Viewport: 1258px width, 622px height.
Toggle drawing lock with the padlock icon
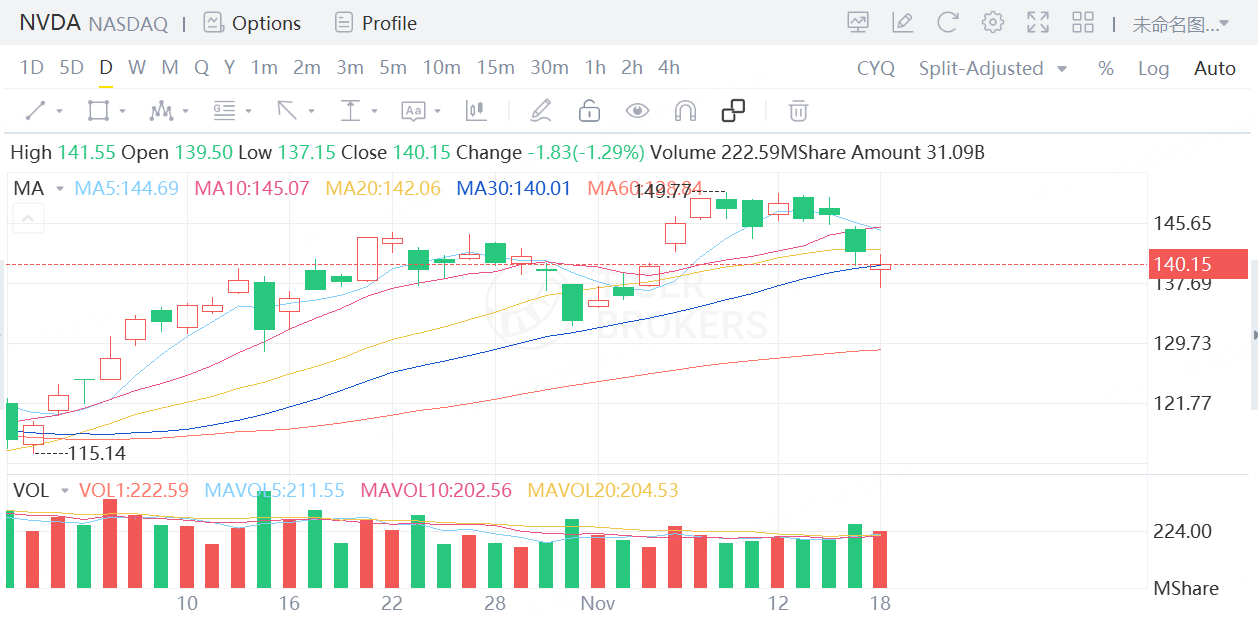(x=589, y=110)
